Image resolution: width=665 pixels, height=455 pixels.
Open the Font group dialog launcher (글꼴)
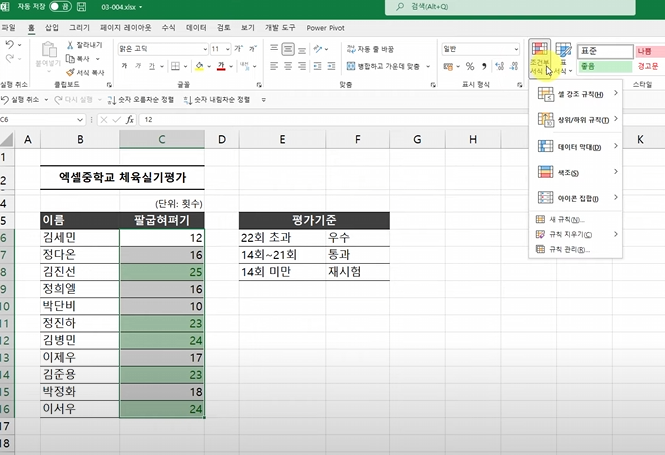pyautogui.click(x=259, y=85)
